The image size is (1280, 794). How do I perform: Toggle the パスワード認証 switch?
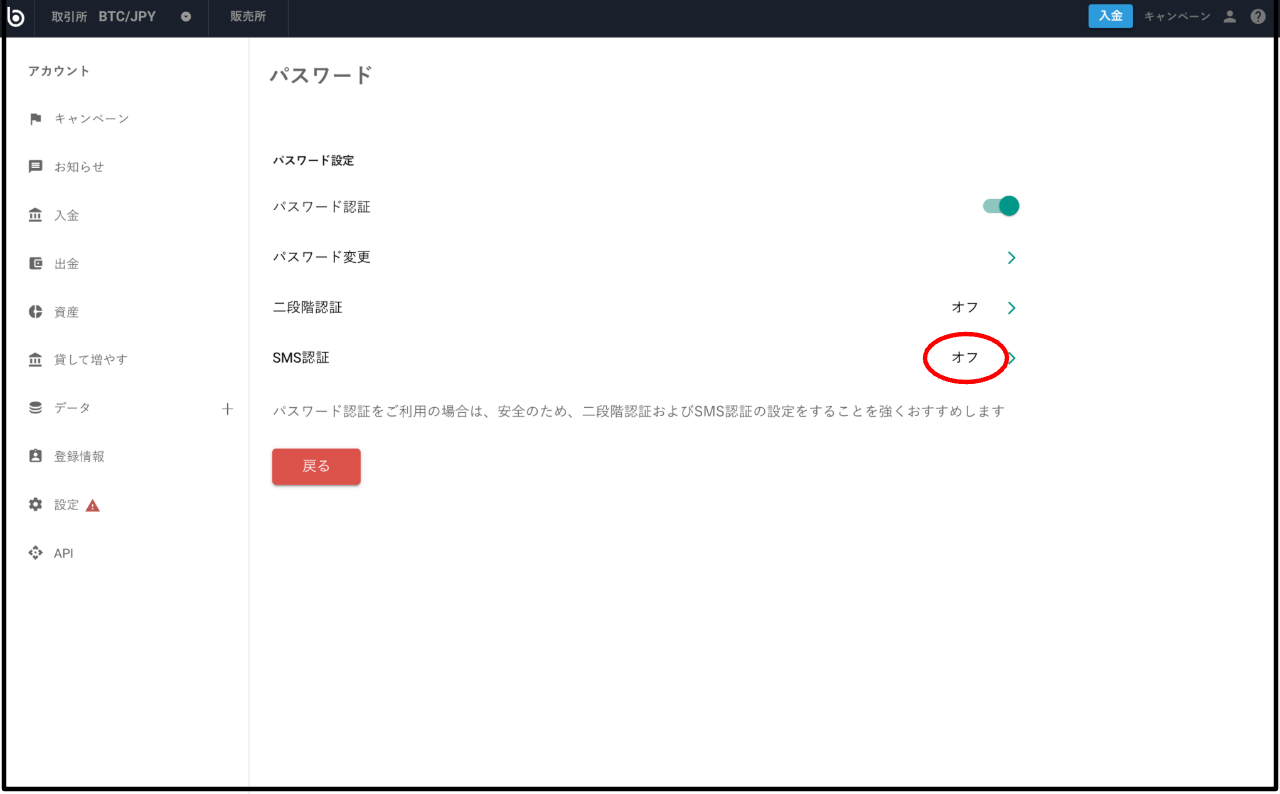coord(1001,206)
